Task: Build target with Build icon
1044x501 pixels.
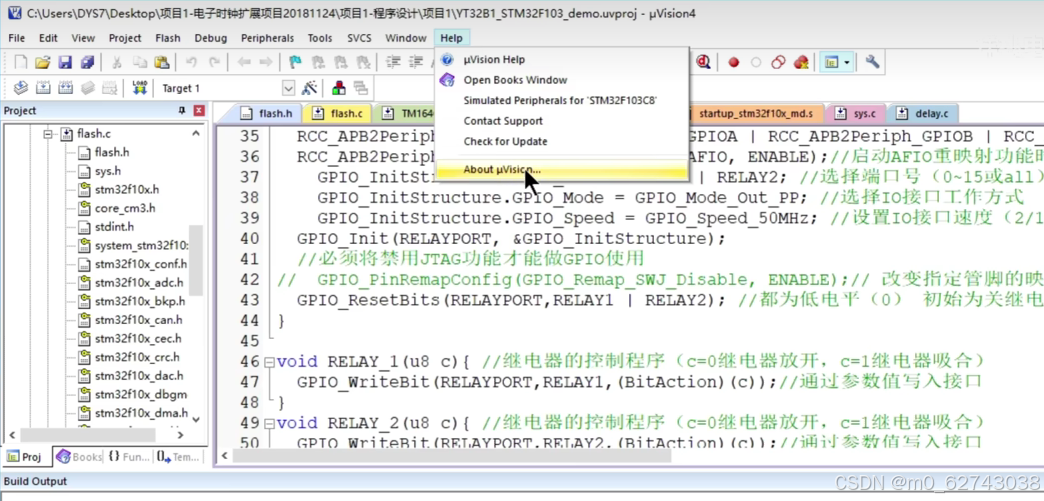Action: tap(43, 88)
